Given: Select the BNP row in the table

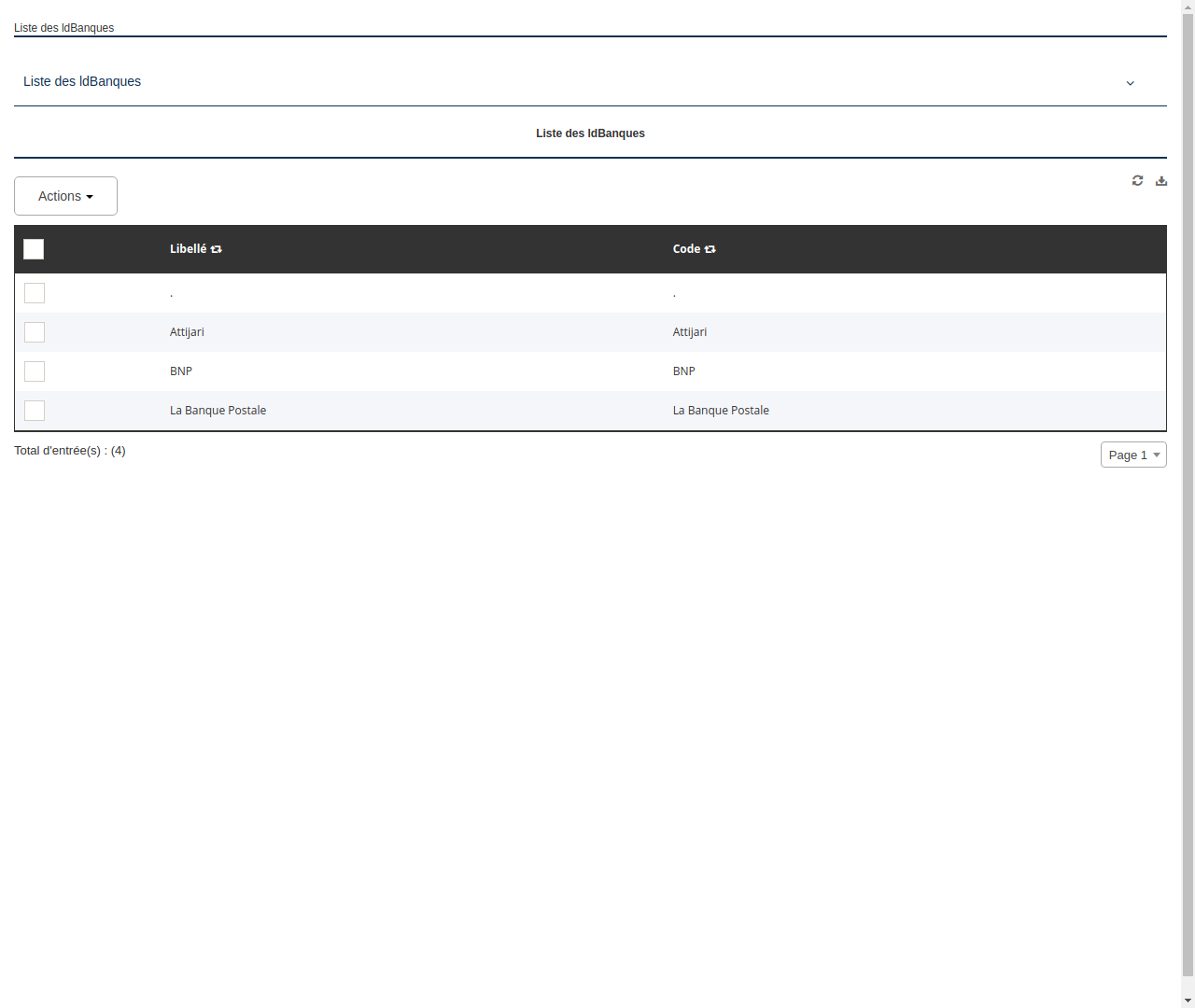Looking at the screenshot, I should [x=180, y=371].
